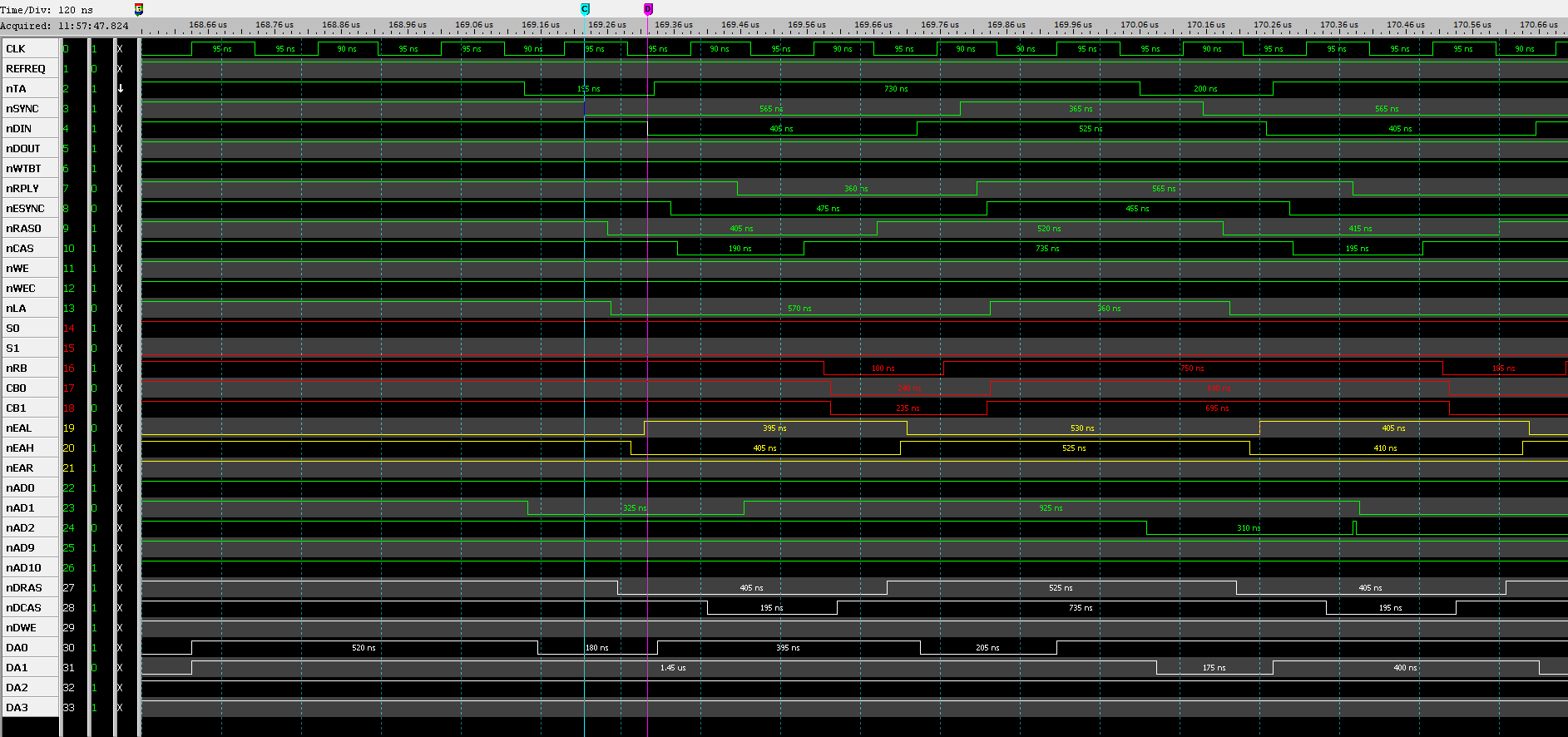Image resolution: width=1568 pixels, height=737 pixels.
Task: Click the falling-edge trigger arrow for nTA
Action: pos(121,88)
